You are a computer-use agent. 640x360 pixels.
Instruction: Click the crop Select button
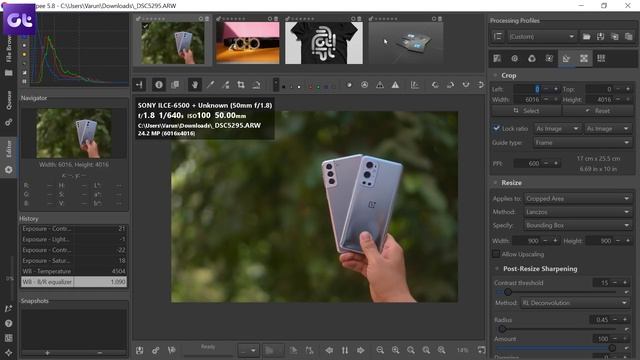[527, 111]
